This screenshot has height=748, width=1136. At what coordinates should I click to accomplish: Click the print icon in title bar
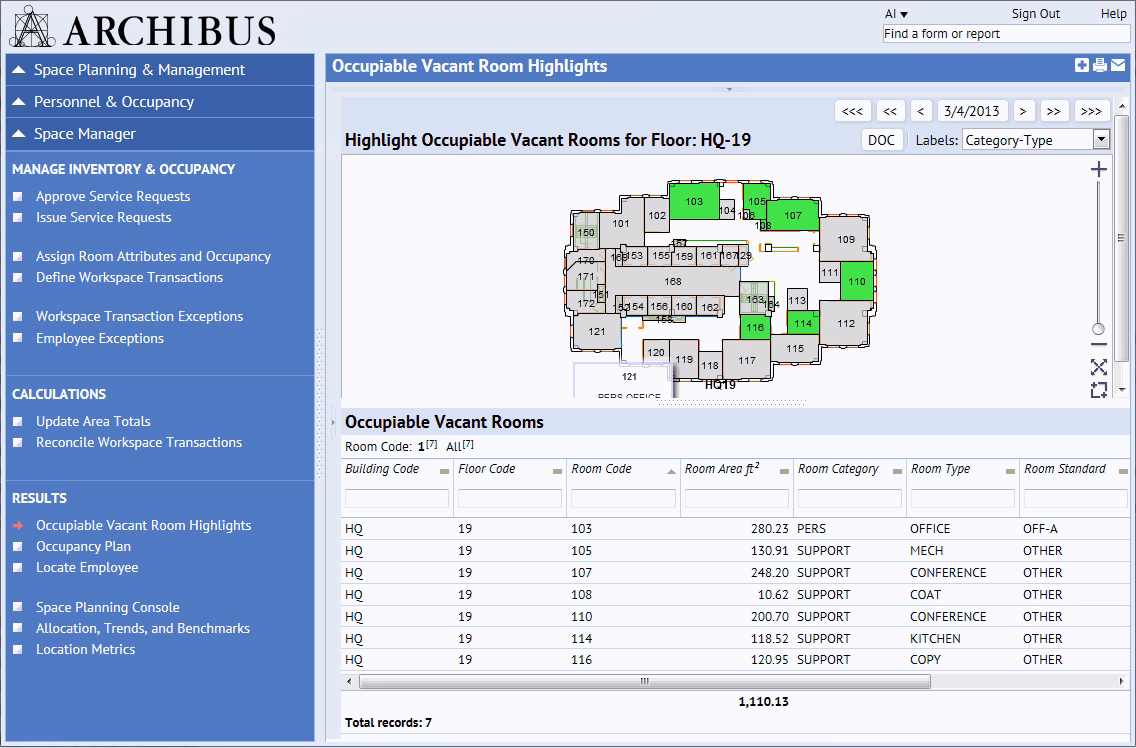1100,66
